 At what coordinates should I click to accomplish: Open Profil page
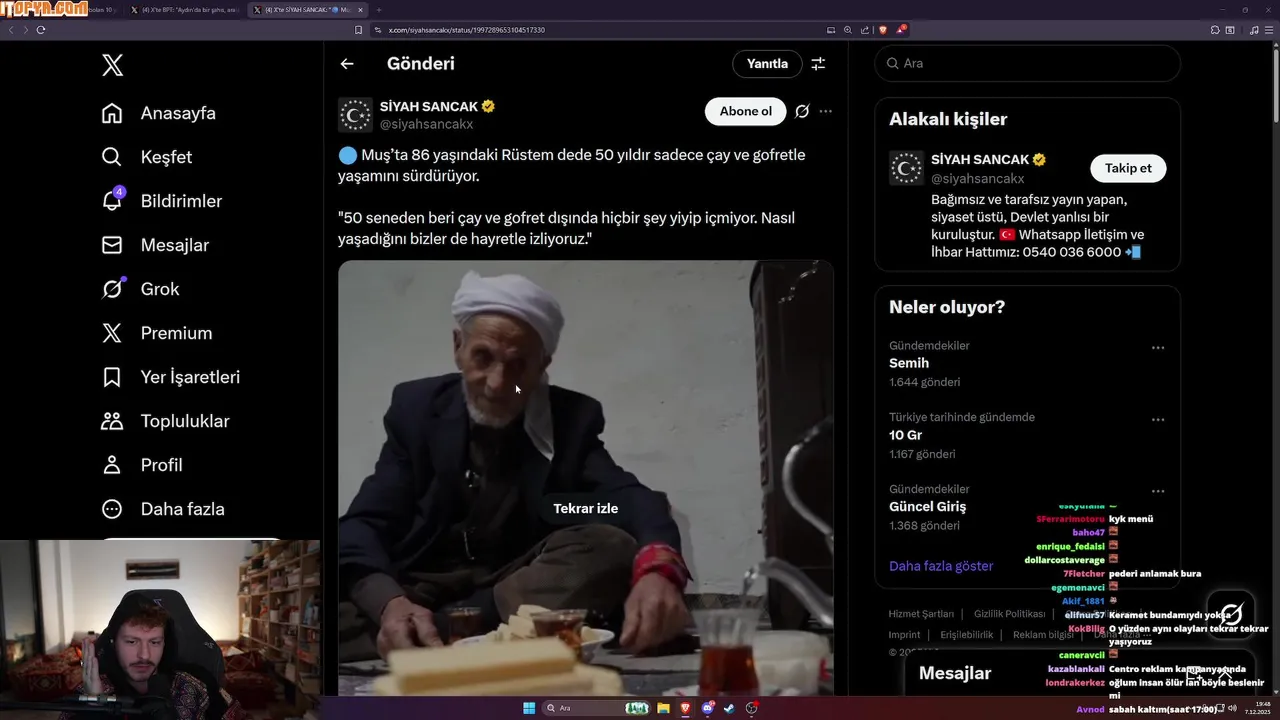(x=141, y=465)
